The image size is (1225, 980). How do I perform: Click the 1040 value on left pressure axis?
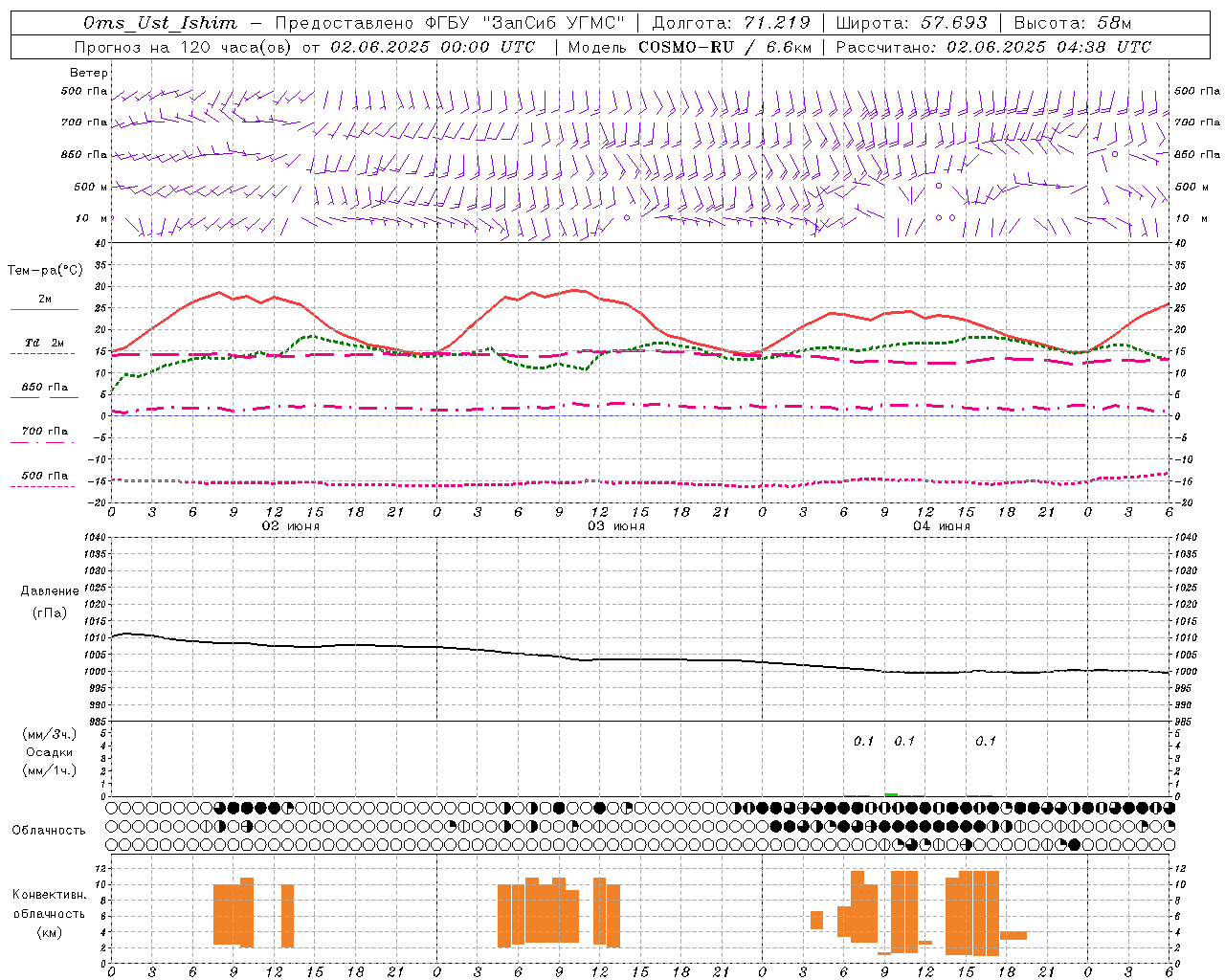pos(97,537)
